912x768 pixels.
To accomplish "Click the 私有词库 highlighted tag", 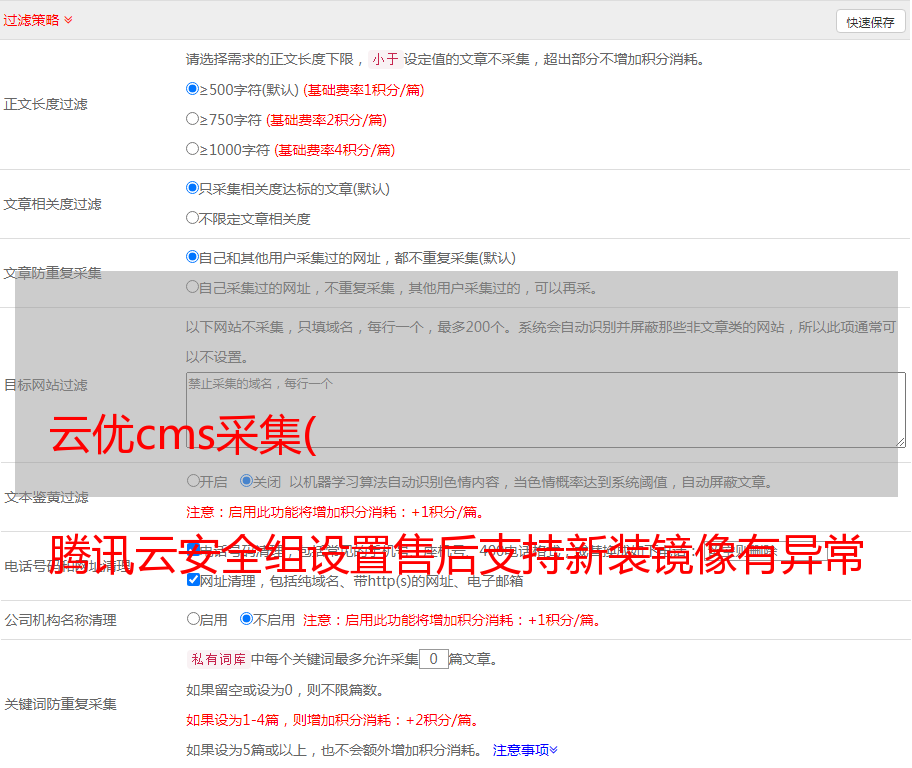I will pyautogui.click(x=219, y=659).
